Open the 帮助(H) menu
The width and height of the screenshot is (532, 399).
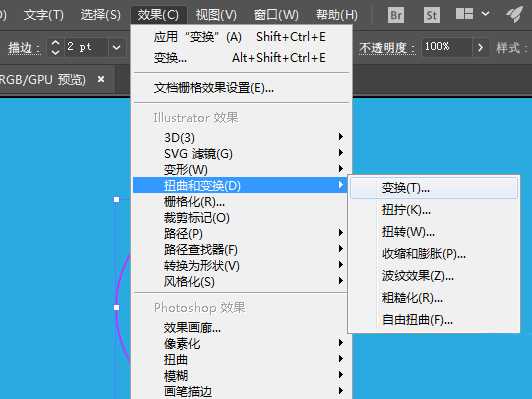tap(337, 15)
